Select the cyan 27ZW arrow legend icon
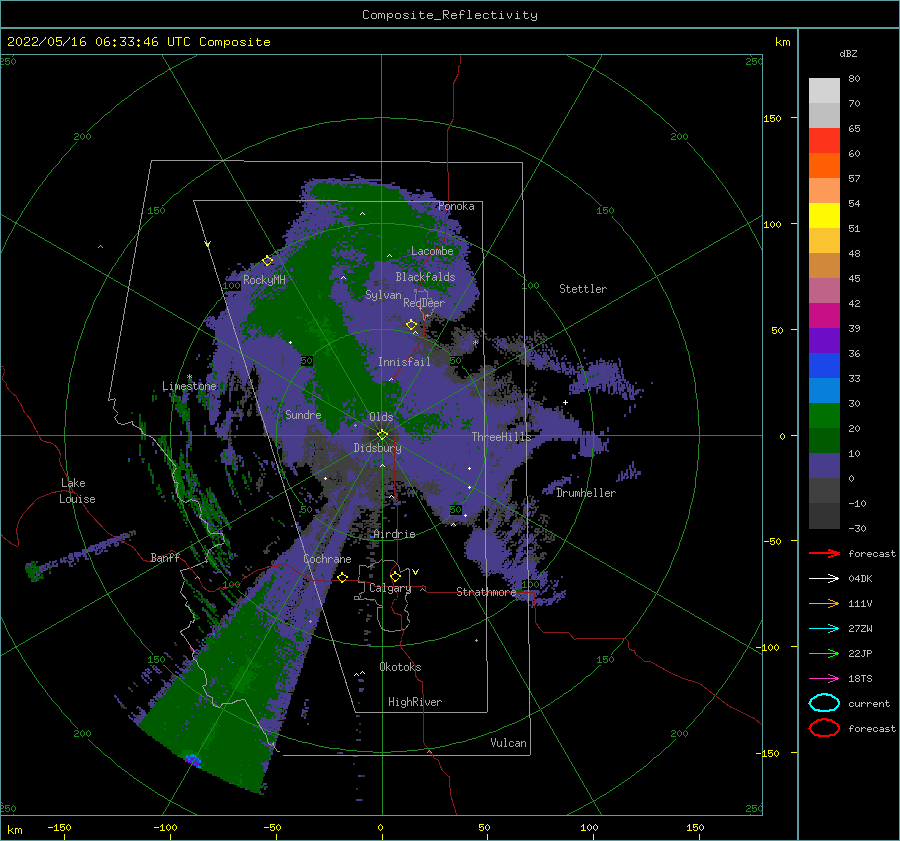Viewport: 900px width, 841px height. (824, 629)
